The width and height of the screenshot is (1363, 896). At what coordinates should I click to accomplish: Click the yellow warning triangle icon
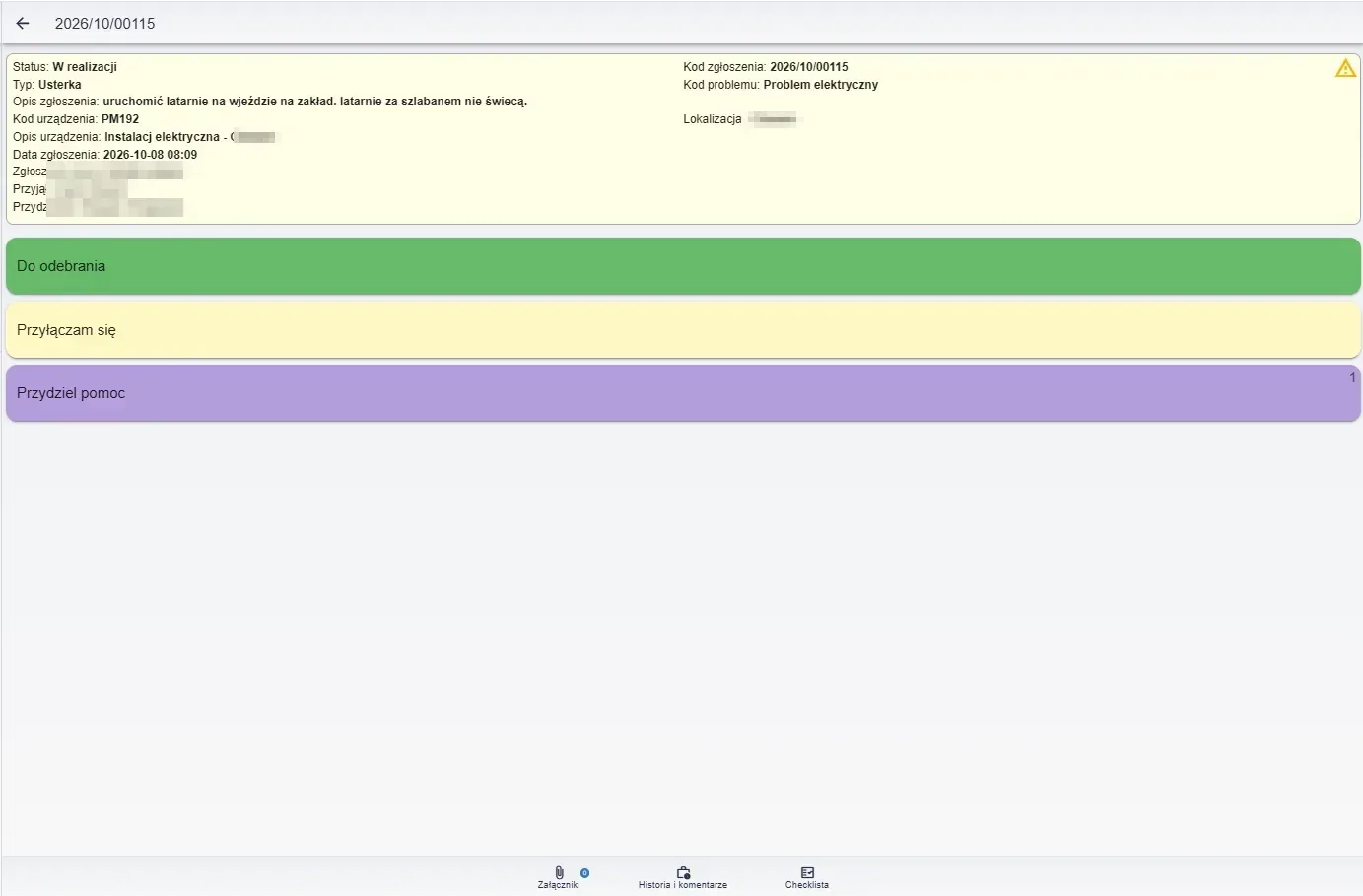[1345, 68]
